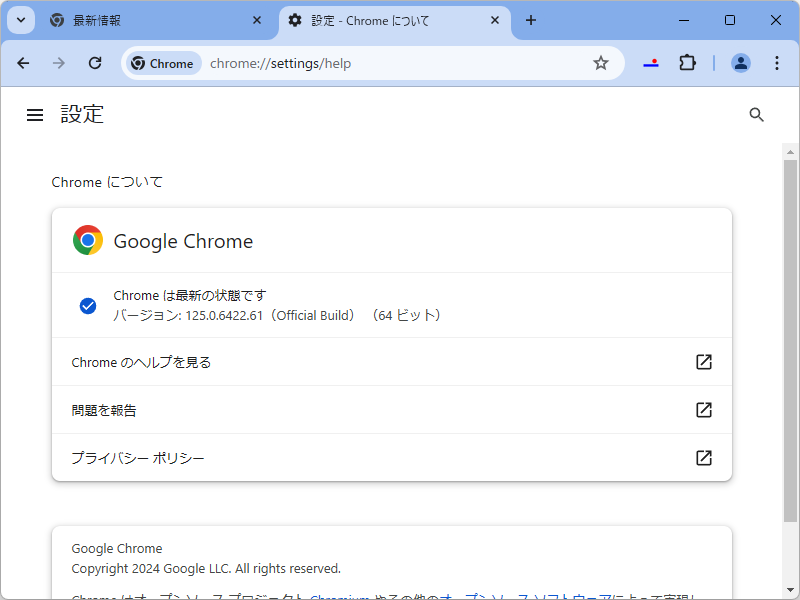Open the Extensions puzzle icon

[687, 62]
